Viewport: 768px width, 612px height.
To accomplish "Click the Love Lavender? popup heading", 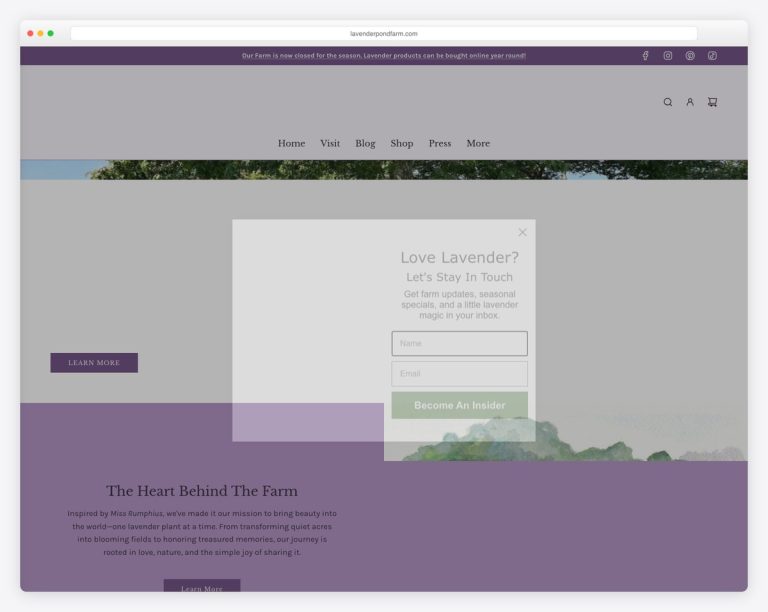I will click(x=459, y=258).
